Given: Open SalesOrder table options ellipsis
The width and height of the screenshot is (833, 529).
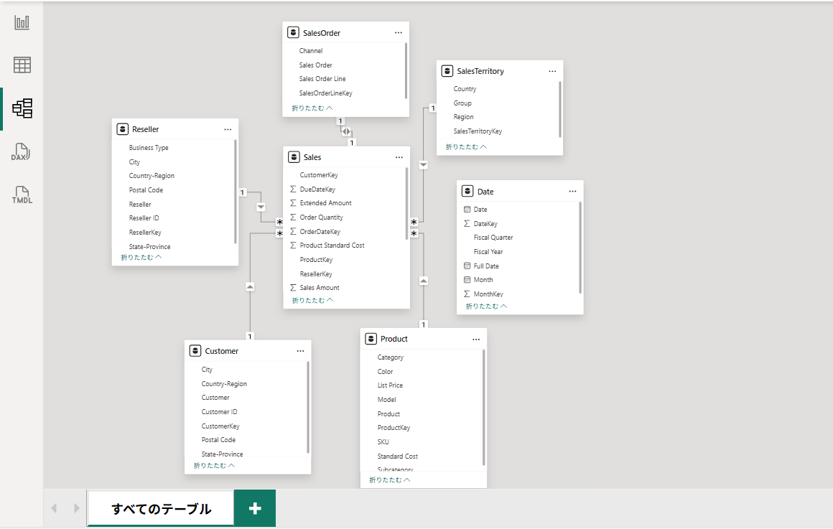Looking at the screenshot, I should (398, 33).
